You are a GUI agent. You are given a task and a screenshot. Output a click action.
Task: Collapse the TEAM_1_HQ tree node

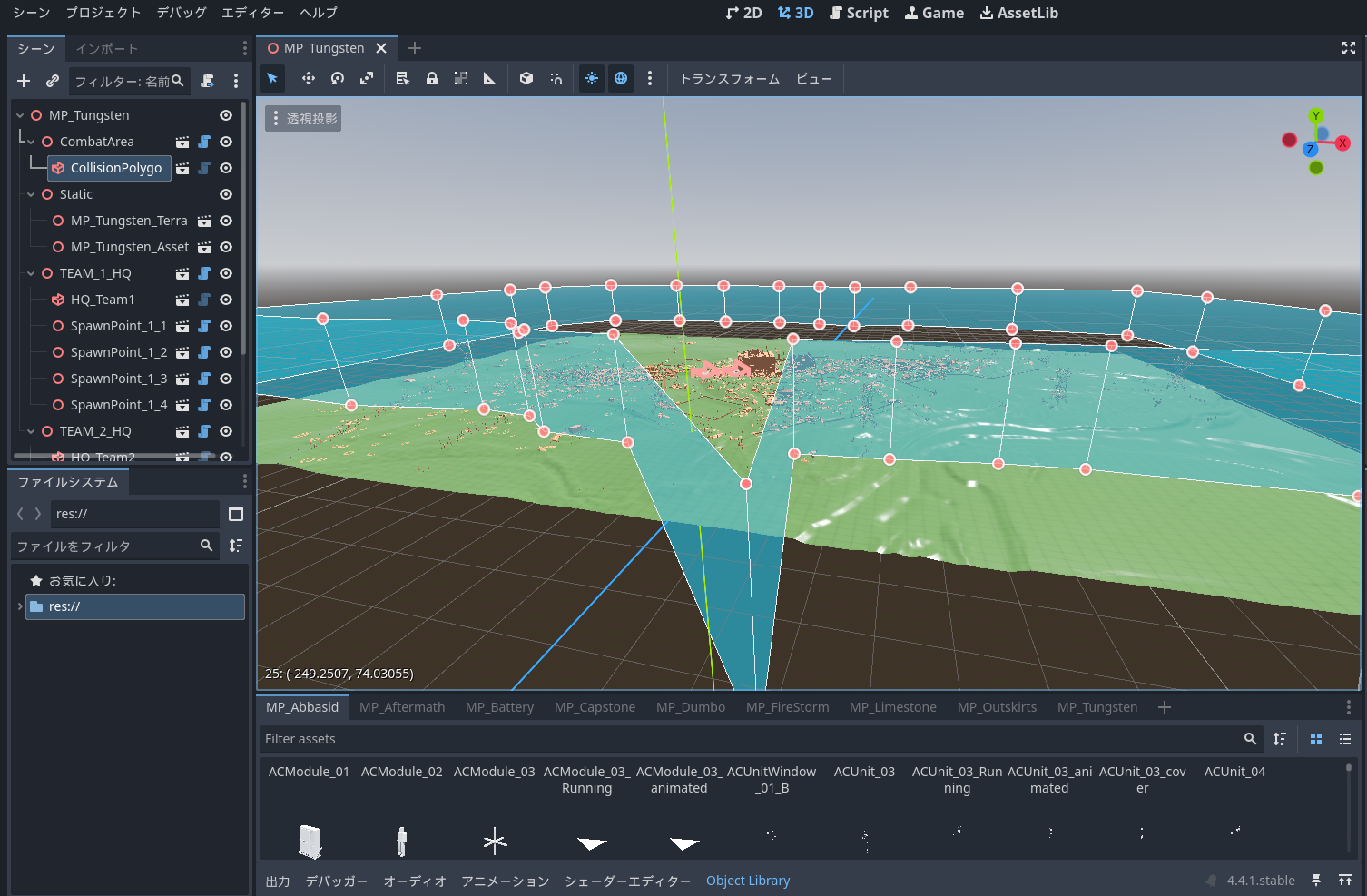(x=31, y=273)
